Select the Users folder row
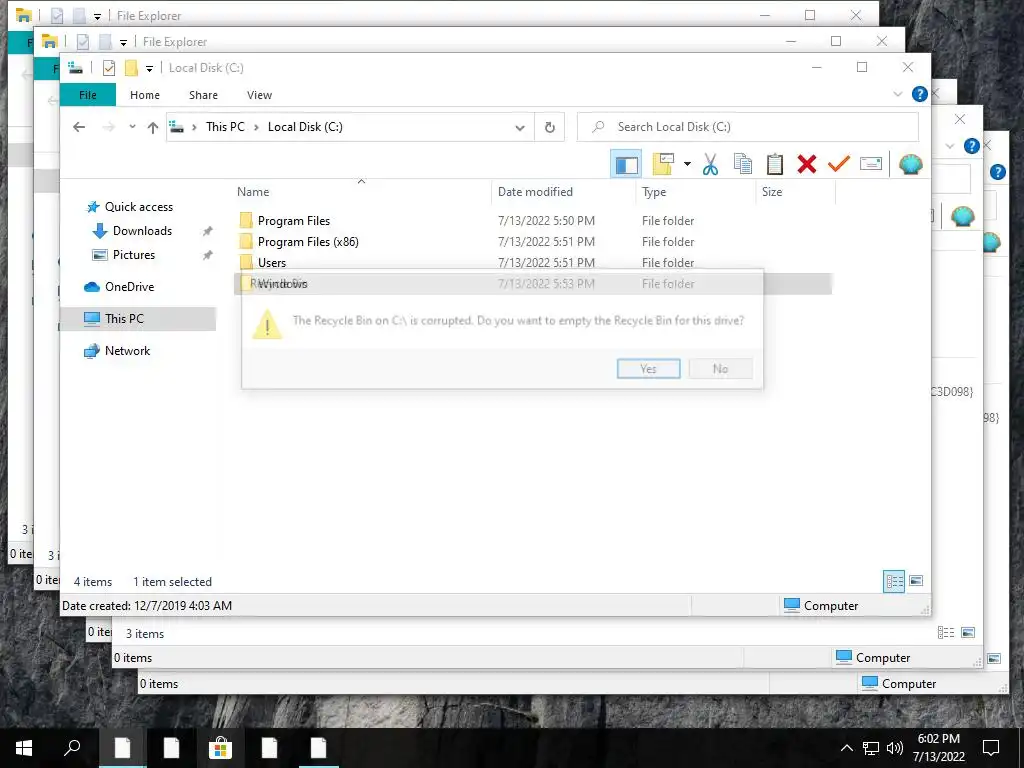Screen dimensions: 1024x768 pyautogui.click(x=532, y=263)
